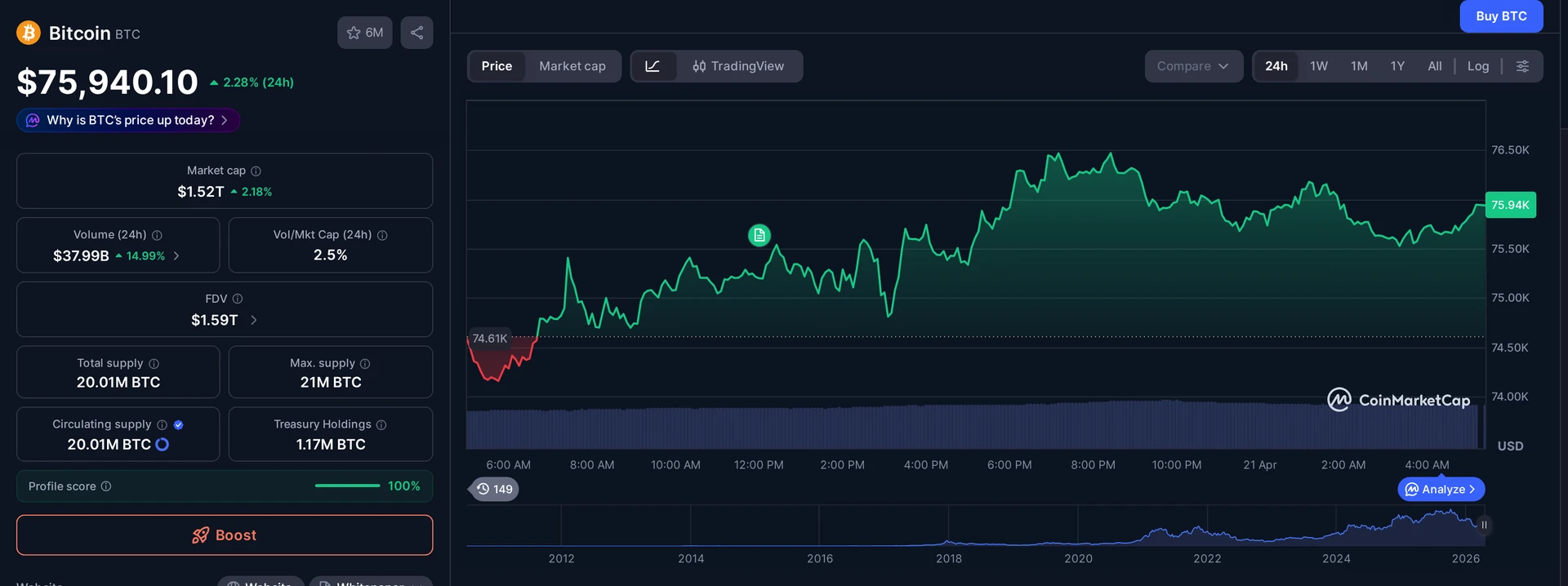Switch to the Market cap tab

(572, 66)
